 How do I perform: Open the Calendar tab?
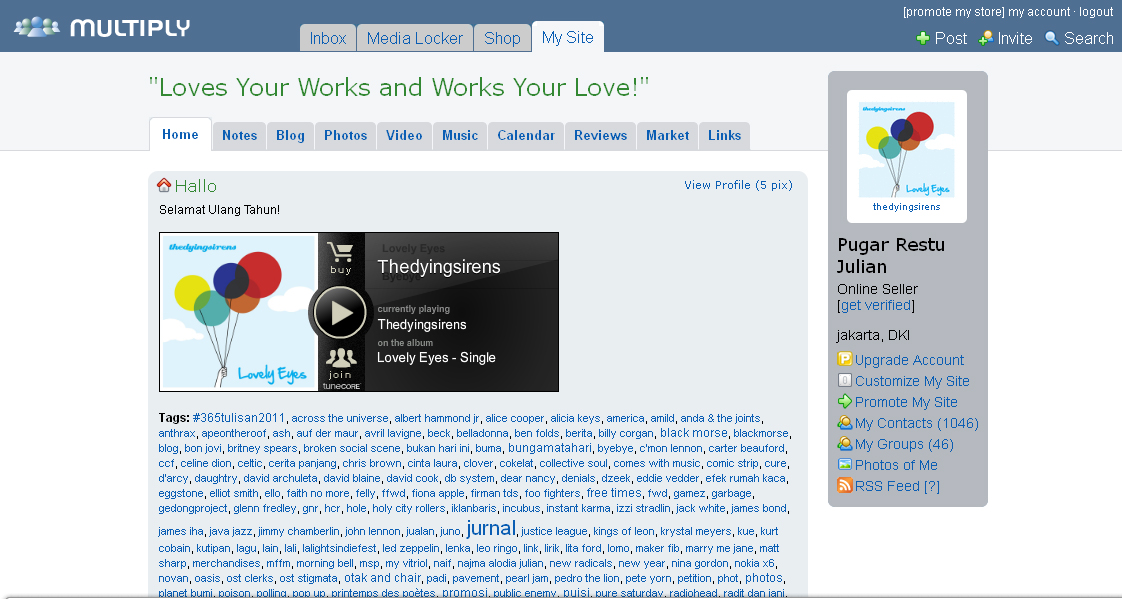click(525, 136)
